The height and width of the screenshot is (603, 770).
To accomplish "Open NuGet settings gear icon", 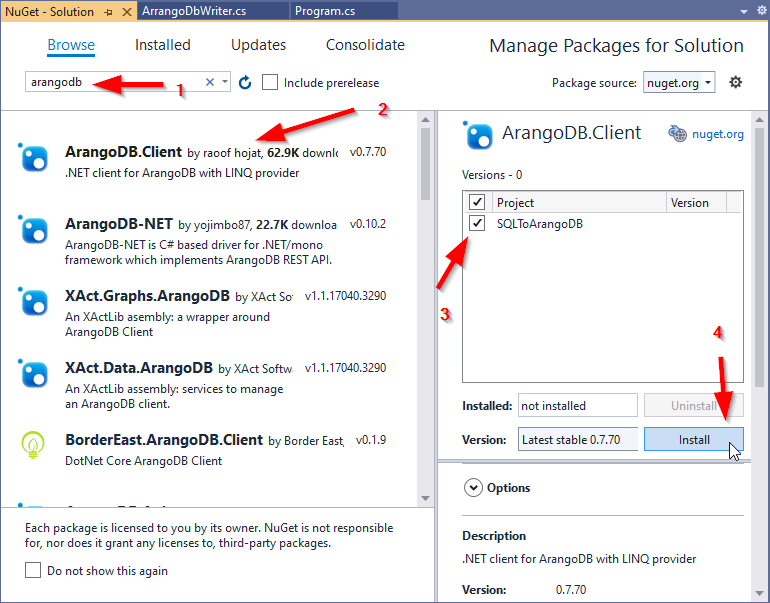I will click(x=735, y=82).
